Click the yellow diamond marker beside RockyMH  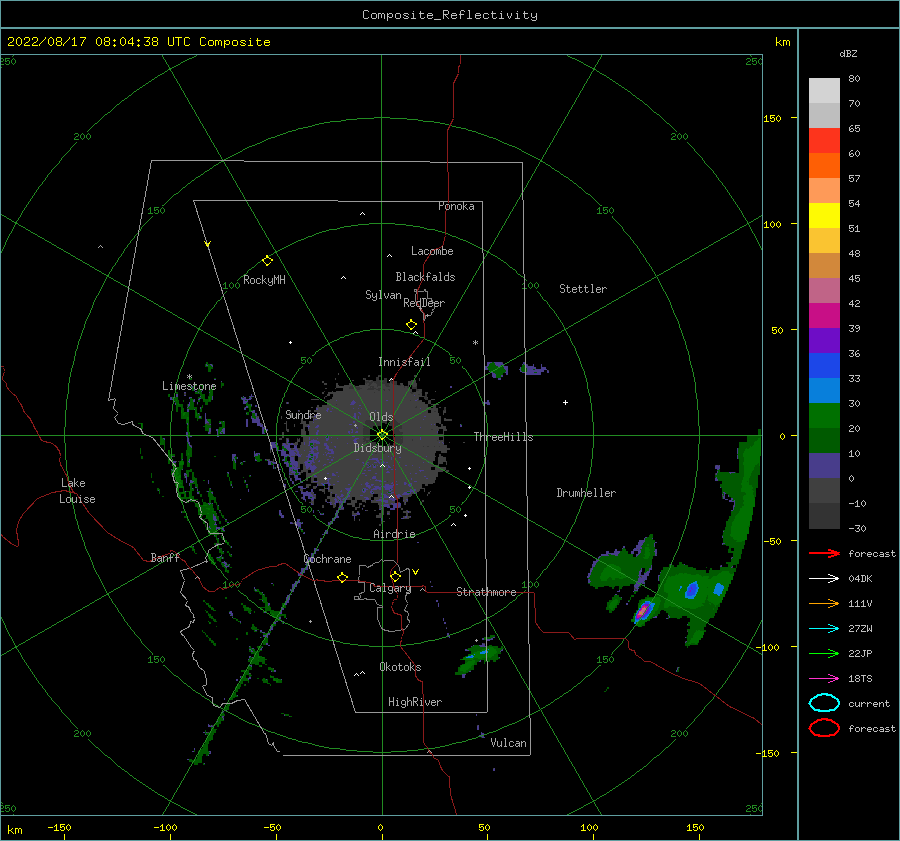point(267,261)
